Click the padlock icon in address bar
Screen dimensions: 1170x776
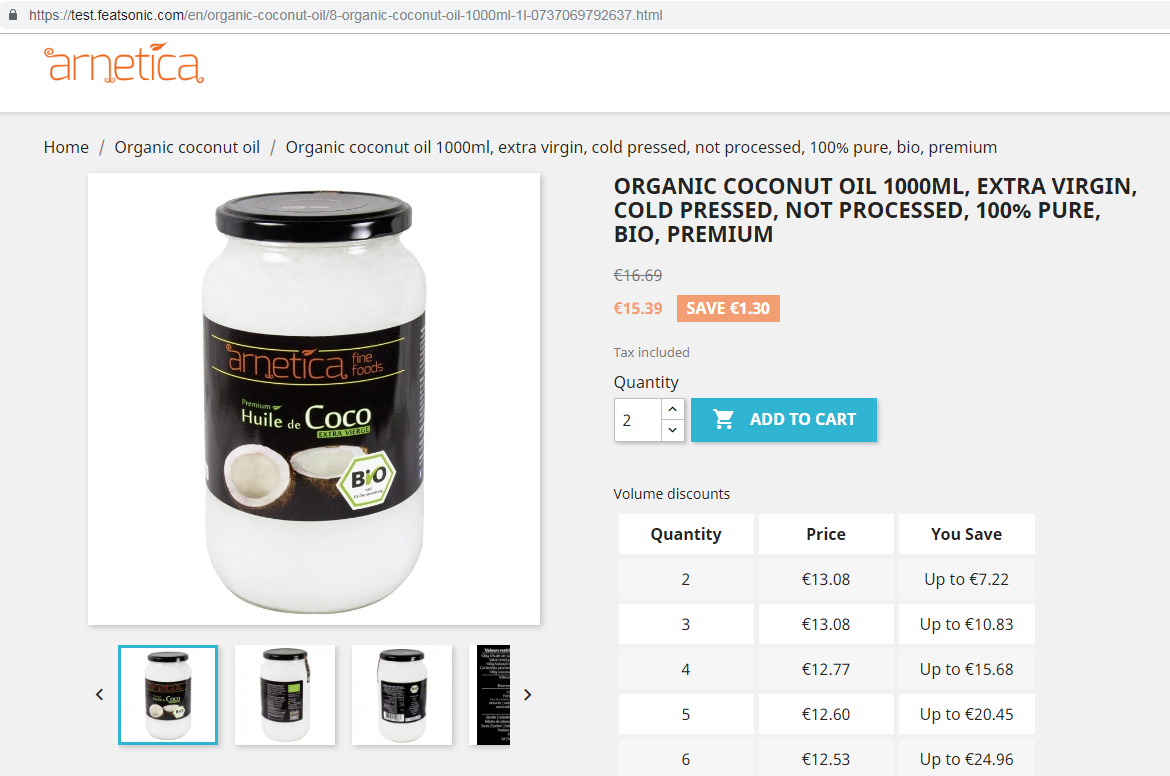[13, 15]
